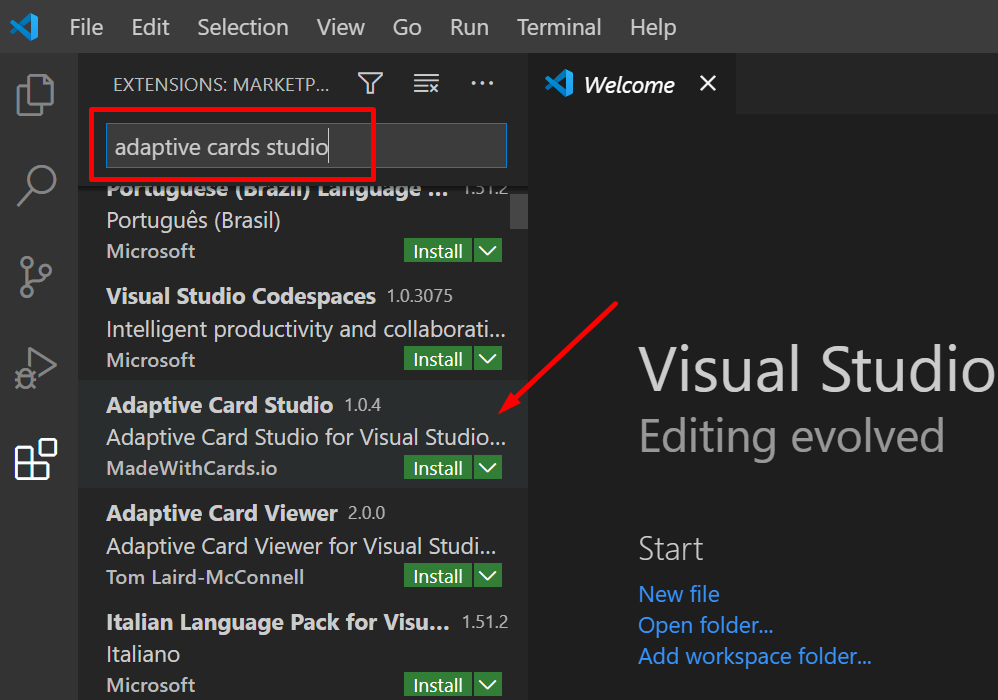Click the extensions list scrollbar thumb
Viewport: 998px width, 700px height.
[519, 211]
